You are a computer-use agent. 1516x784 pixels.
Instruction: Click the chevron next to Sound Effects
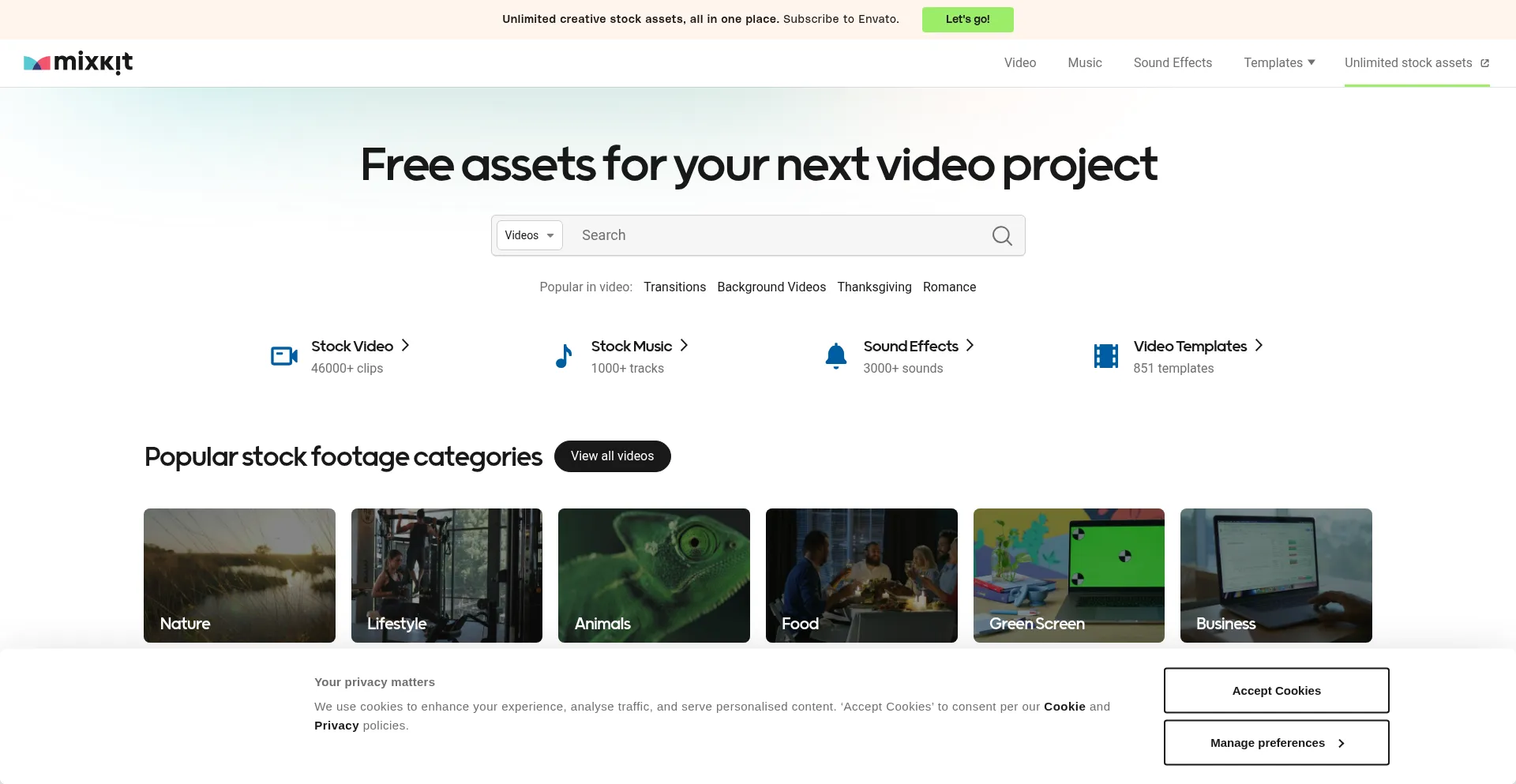pyautogui.click(x=970, y=345)
